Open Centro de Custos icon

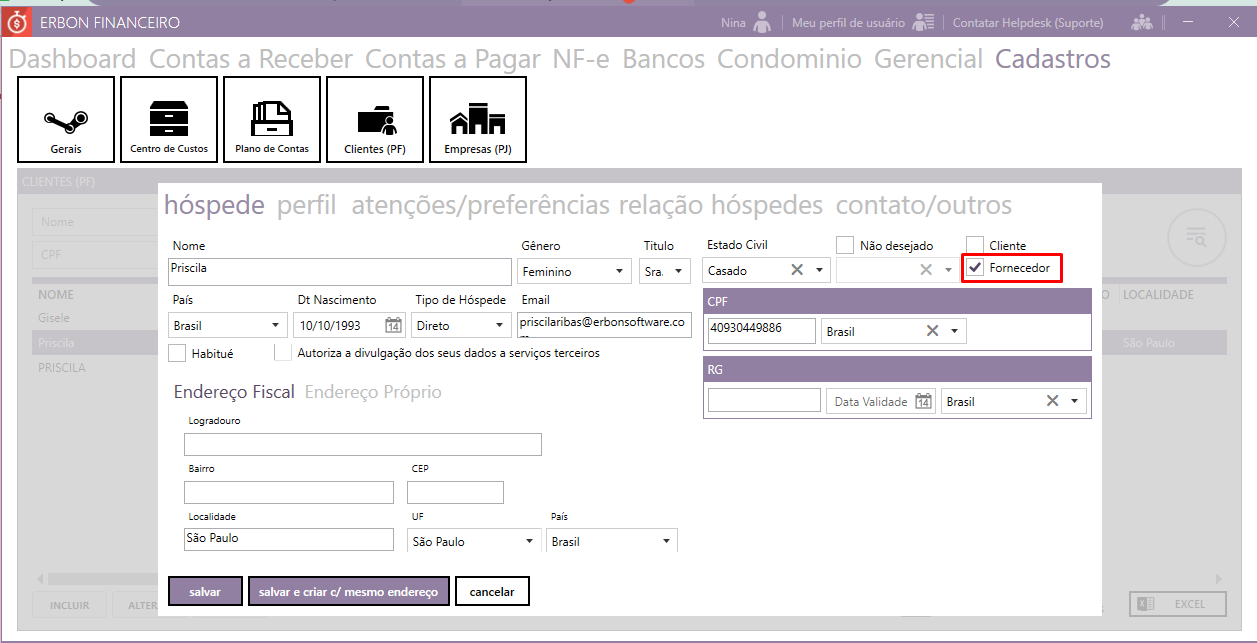click(x=169, y=119)
